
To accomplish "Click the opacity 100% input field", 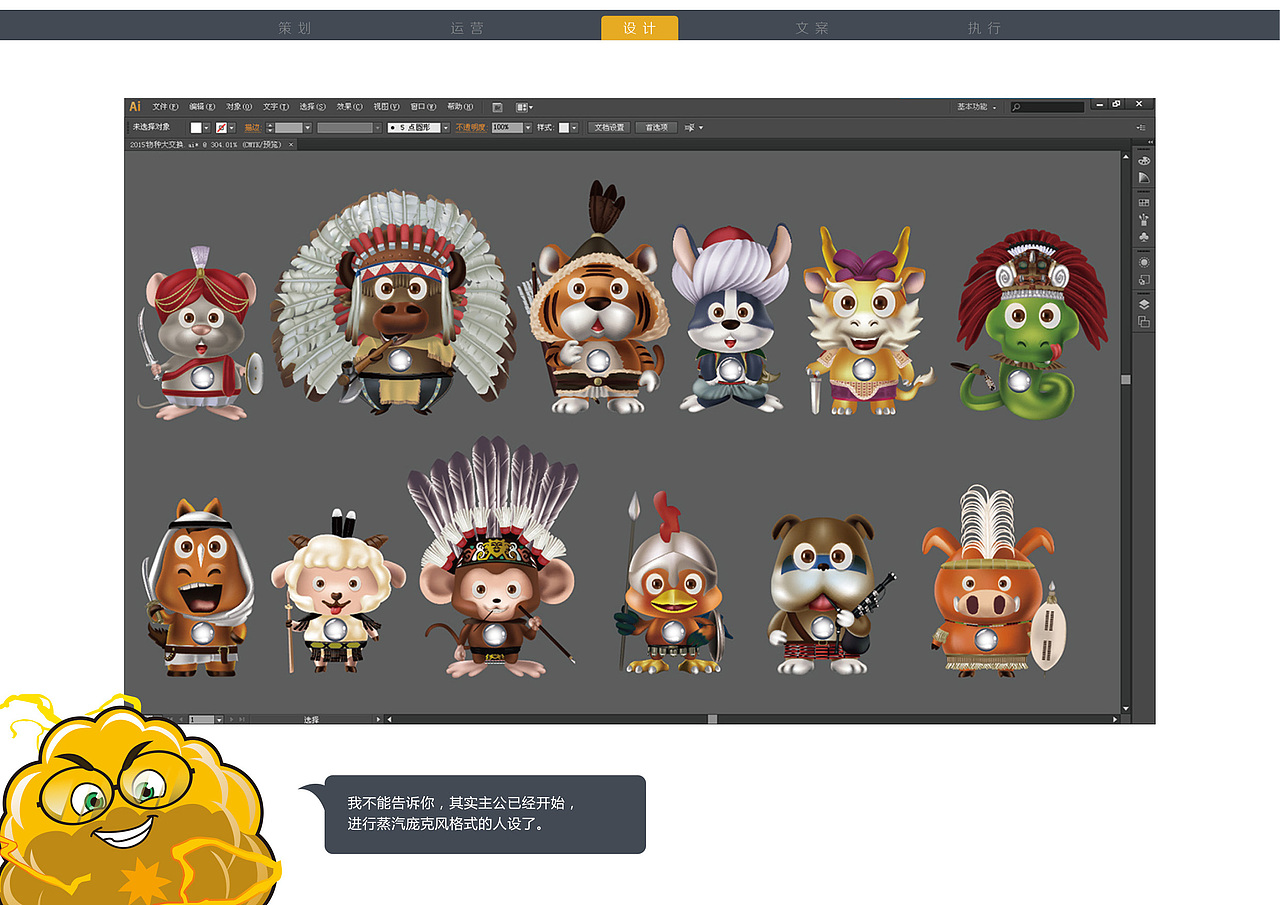I will (x=506, y=127).
